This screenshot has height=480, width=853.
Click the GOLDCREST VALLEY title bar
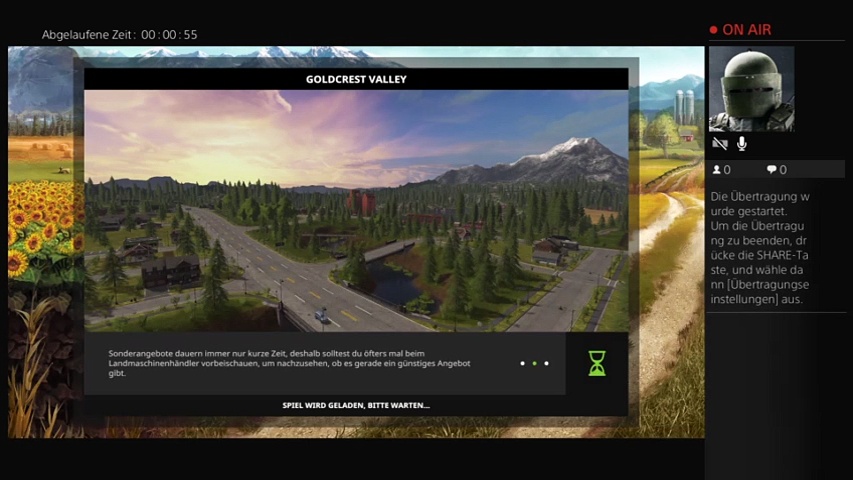pos(356,79)
